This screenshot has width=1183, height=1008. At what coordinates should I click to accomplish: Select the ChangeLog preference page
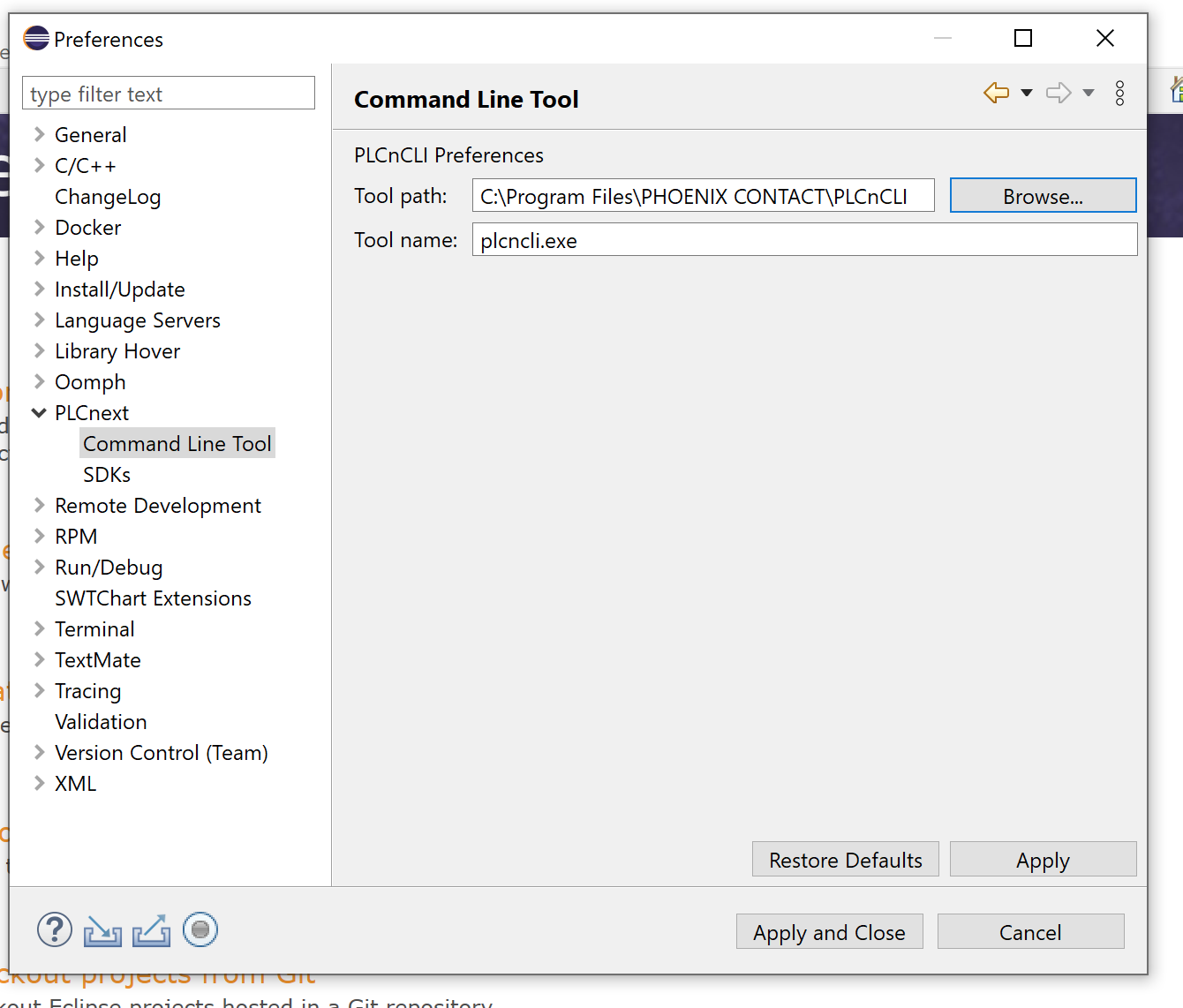pos(108,197)
